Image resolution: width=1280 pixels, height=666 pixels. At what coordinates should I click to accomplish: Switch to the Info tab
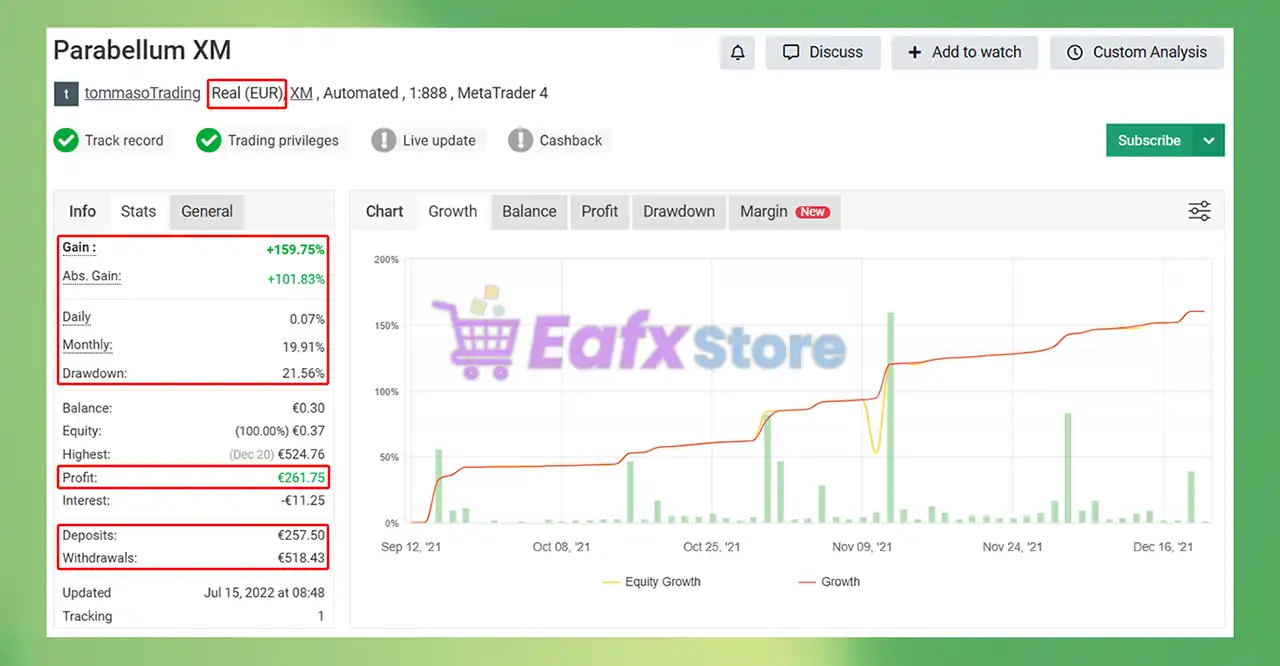(82, 211)
